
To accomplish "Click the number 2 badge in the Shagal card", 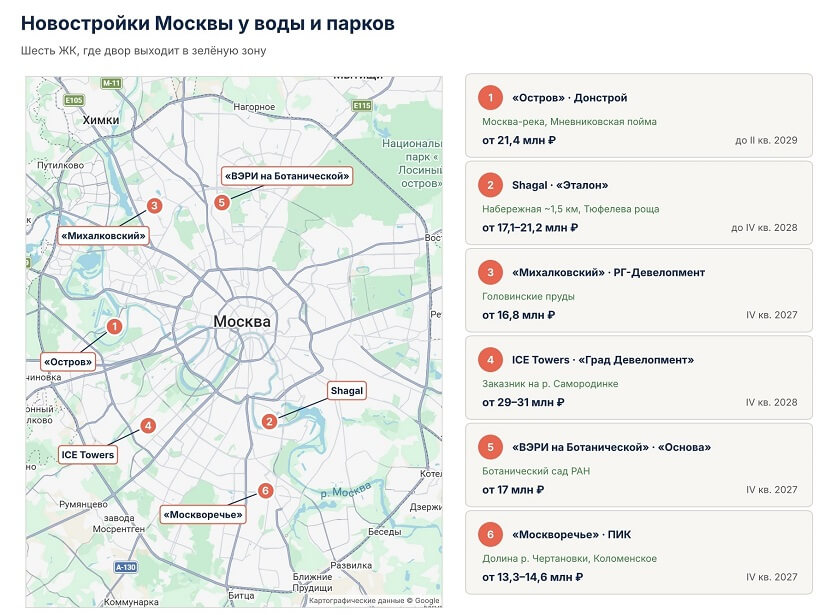I will (490, 185).
